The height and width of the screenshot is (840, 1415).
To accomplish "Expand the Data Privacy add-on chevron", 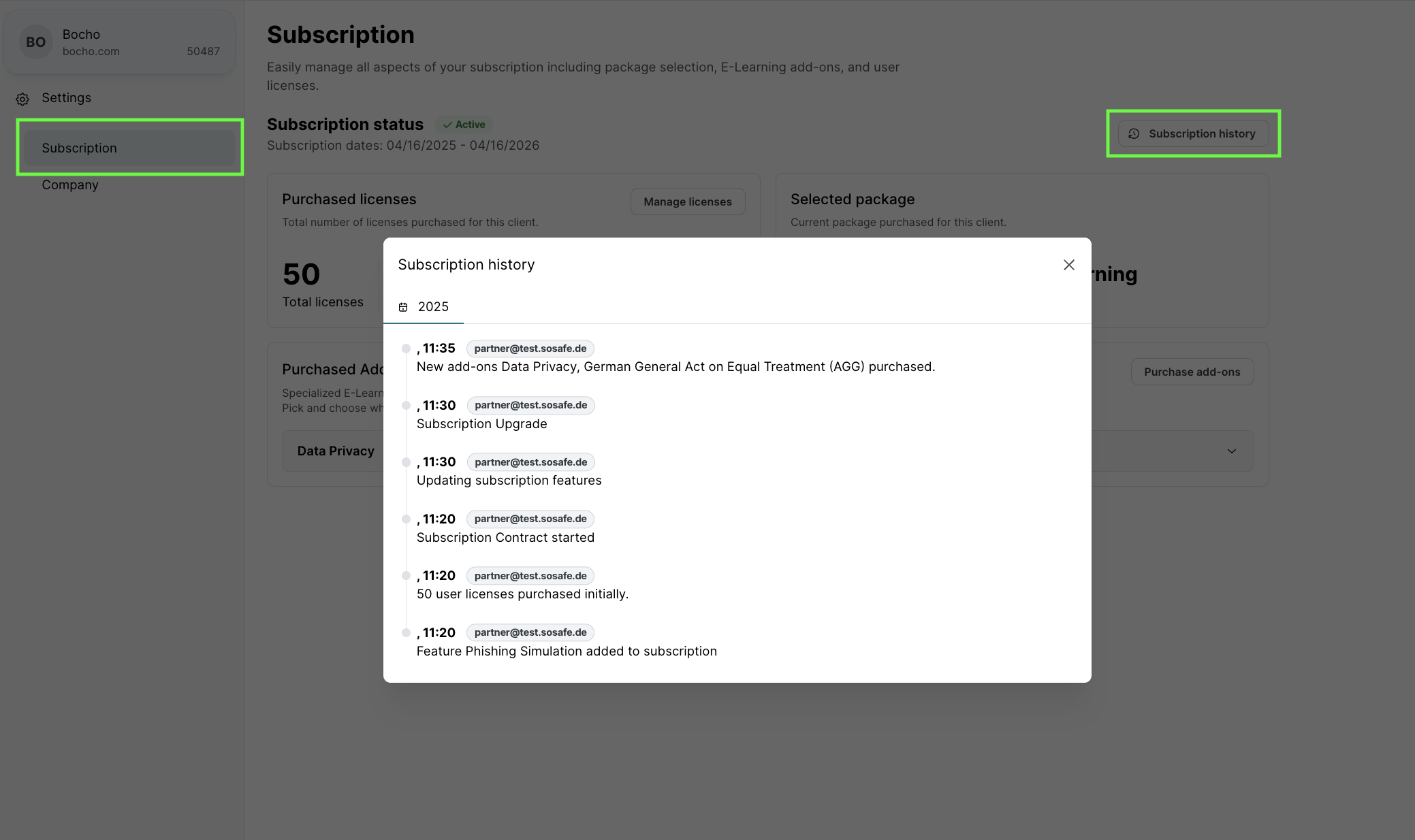I will pos(1231,451).
